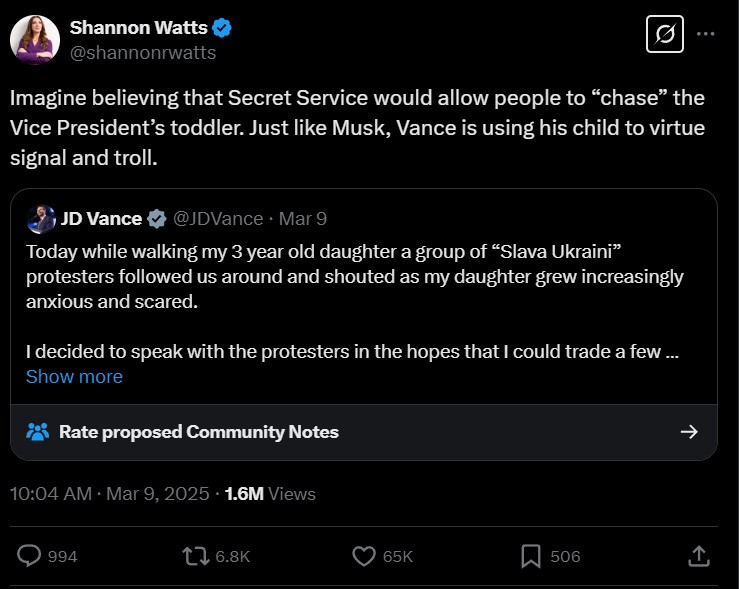This screenshot has height=589, width=739.
Task: Click the @JDVance handle in quote
Action: pos(218,218)
